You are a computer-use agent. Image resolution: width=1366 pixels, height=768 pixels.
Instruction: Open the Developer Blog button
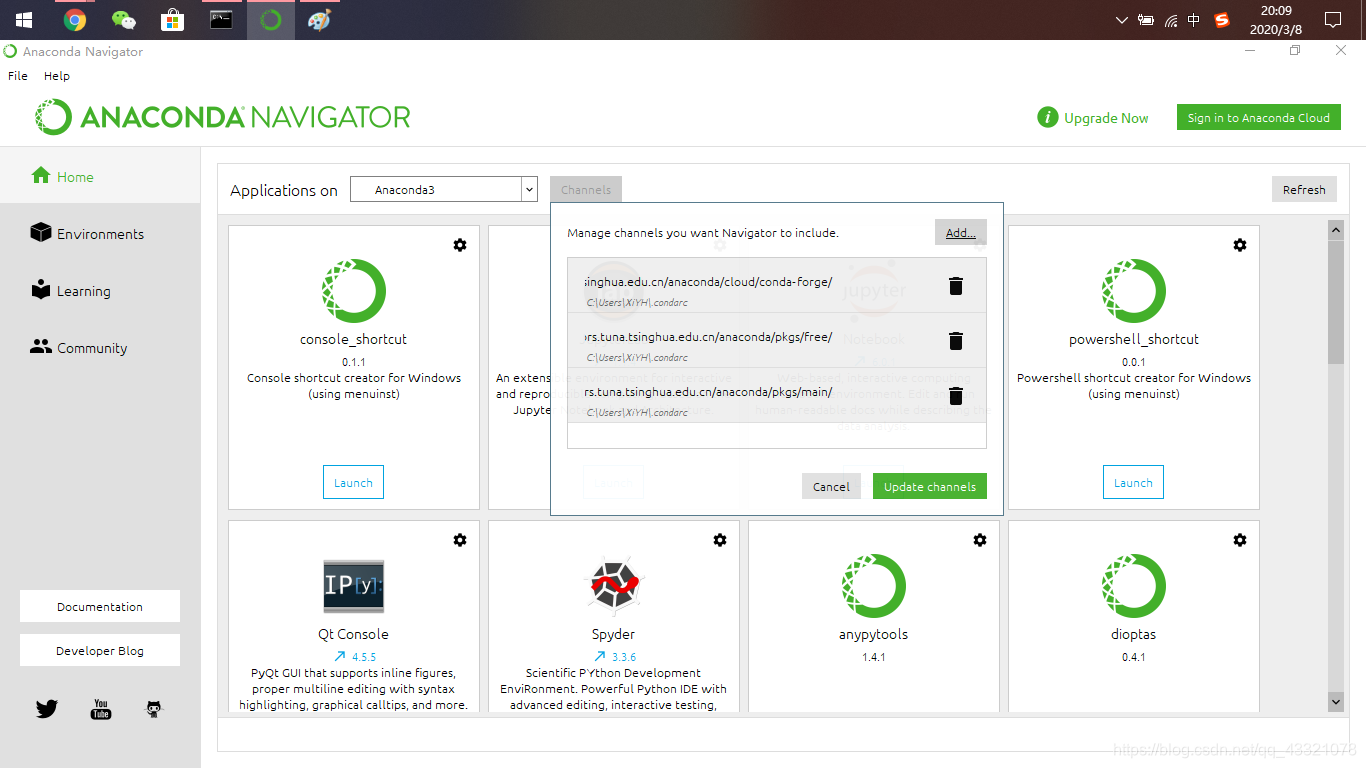tap(100, 651)
